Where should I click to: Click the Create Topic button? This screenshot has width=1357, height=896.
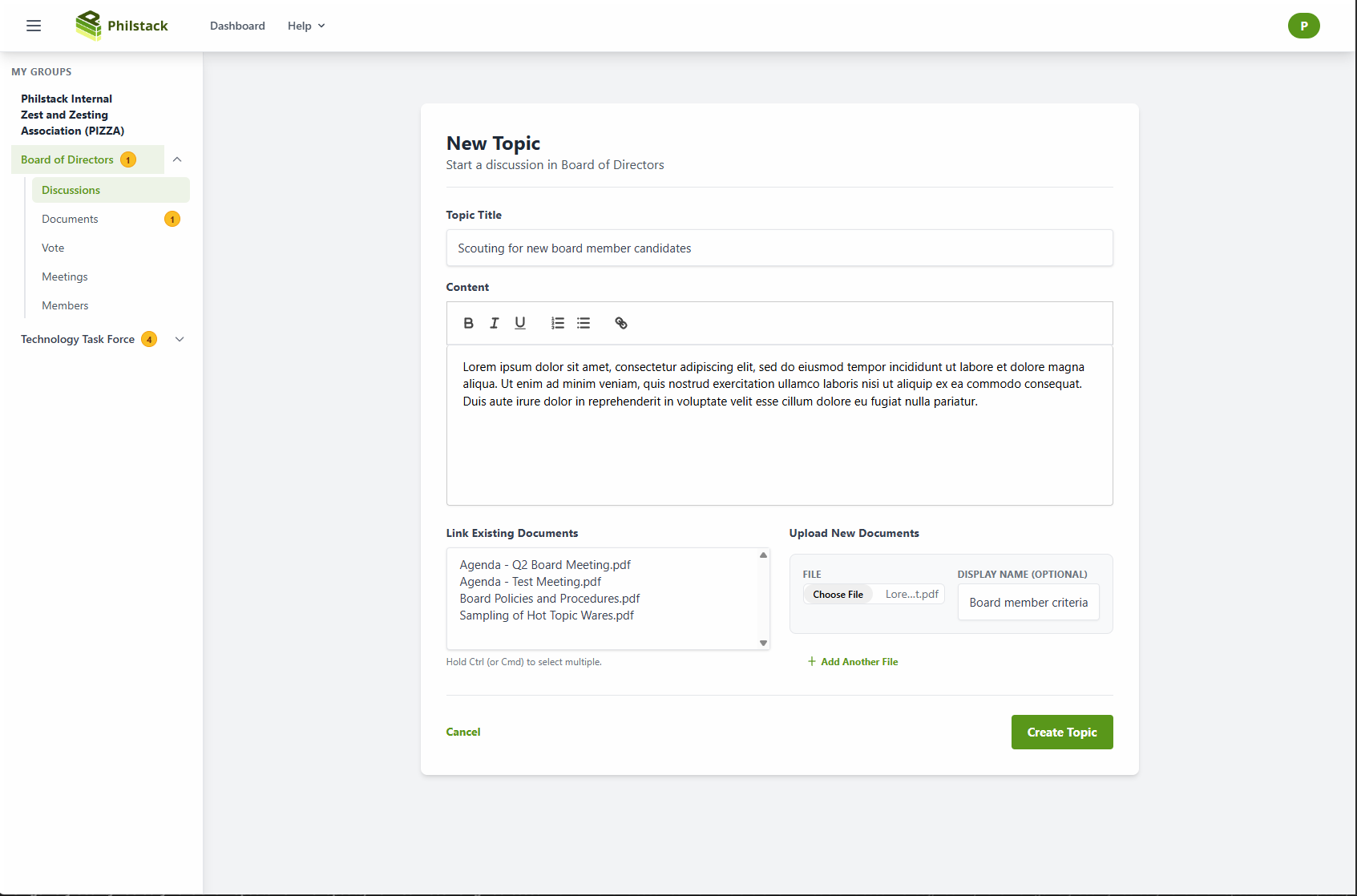click(x=1062, y=732)
